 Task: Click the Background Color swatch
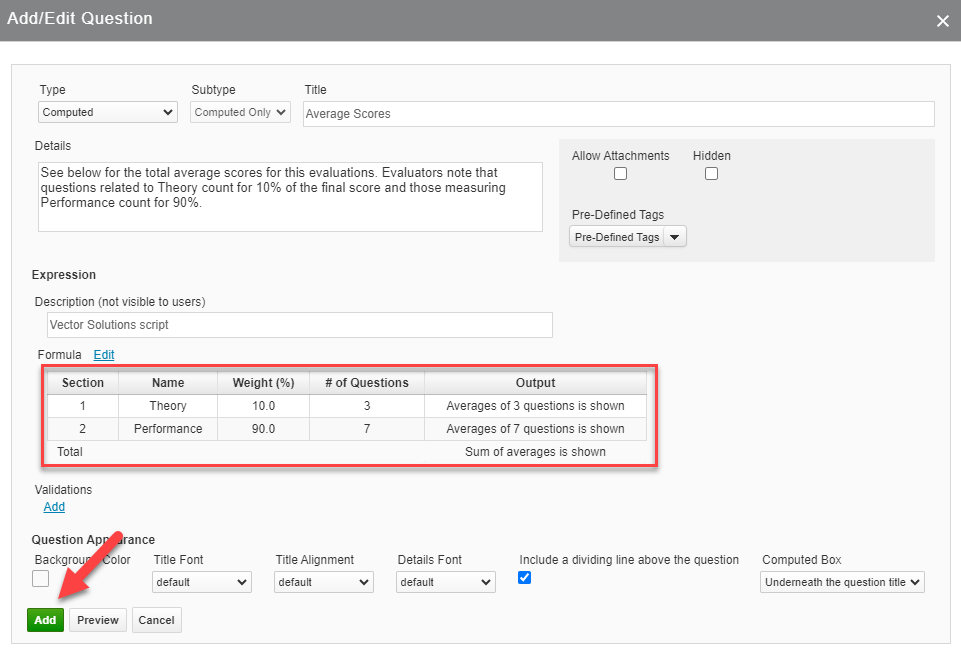[x=40, y=578]
